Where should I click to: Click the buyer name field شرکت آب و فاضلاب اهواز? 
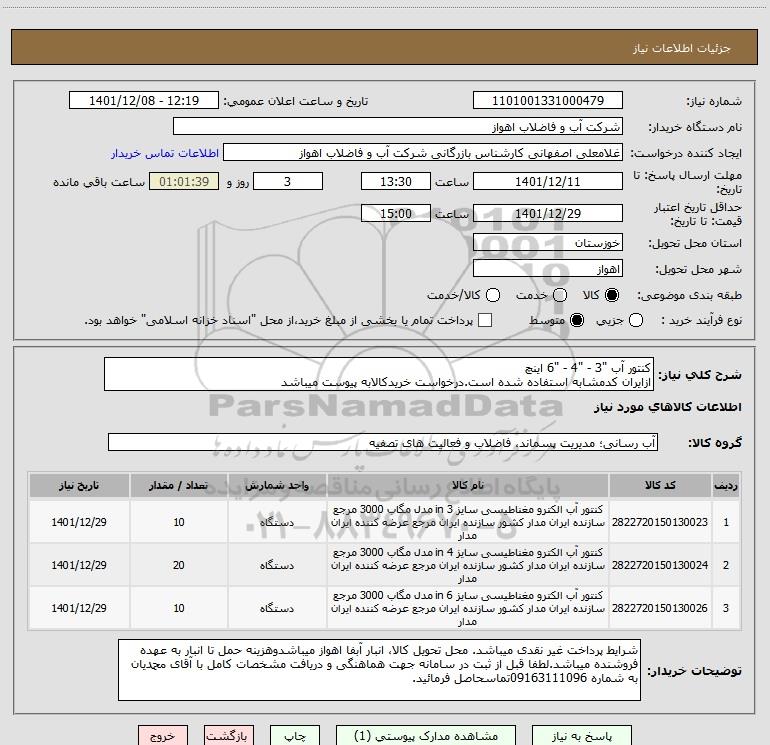398,127
